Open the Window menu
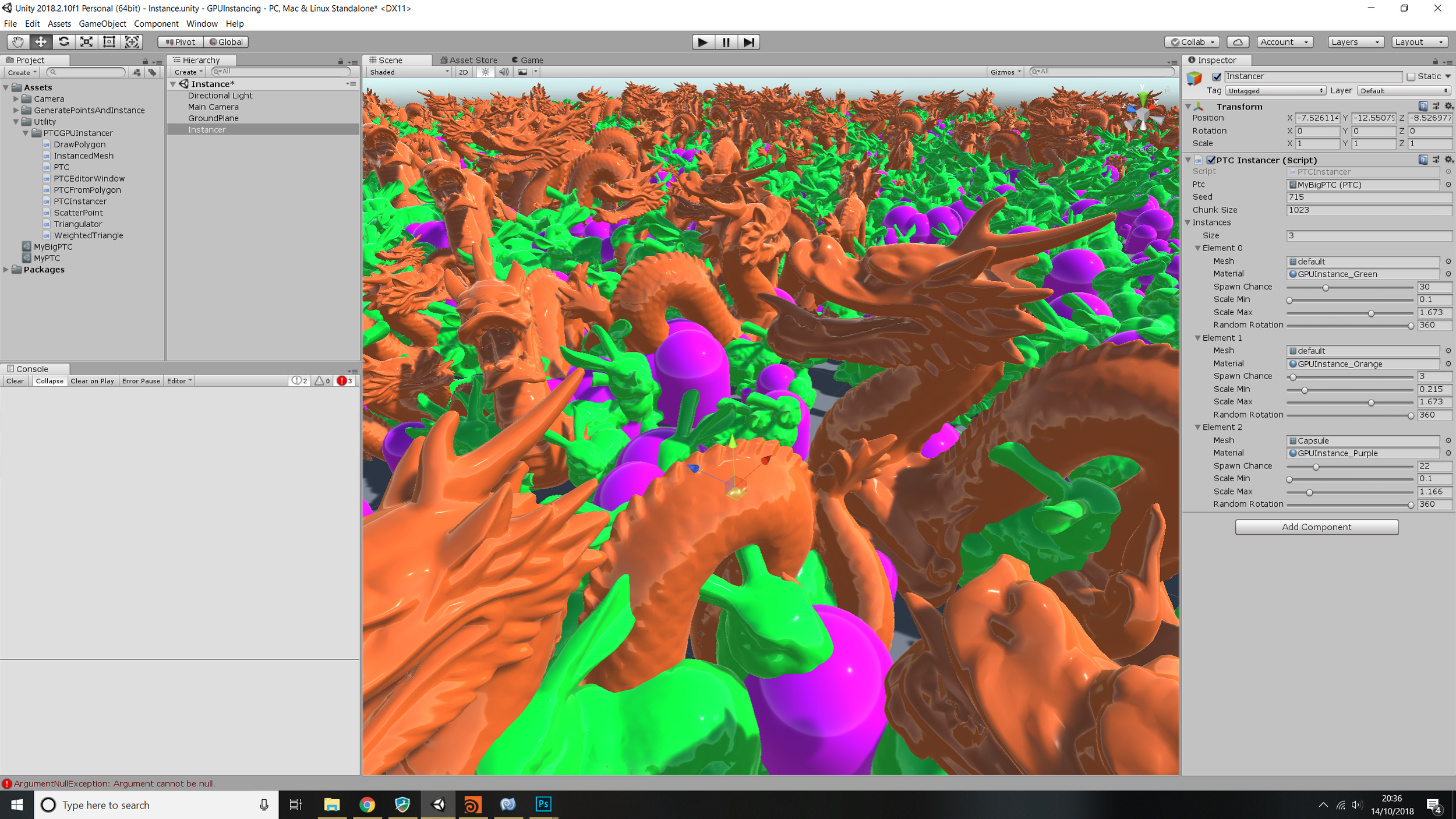1456x819 pixels. point(202,24)
